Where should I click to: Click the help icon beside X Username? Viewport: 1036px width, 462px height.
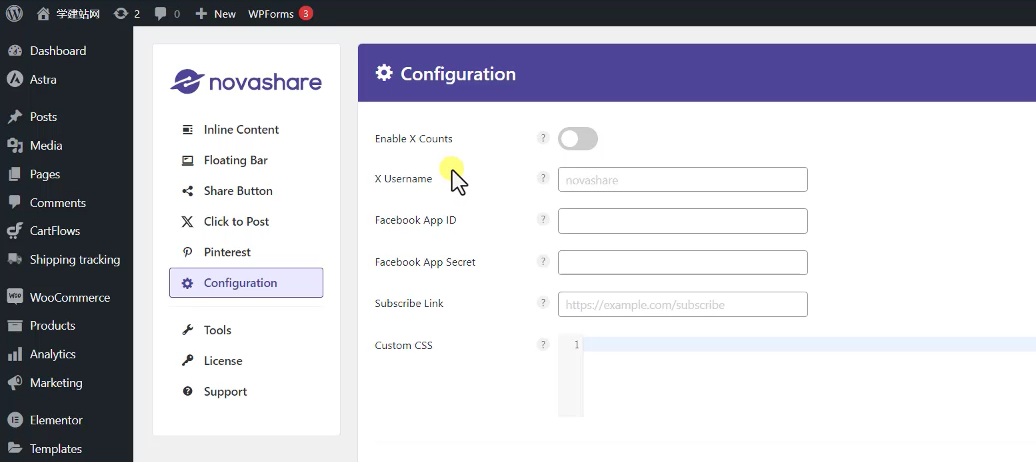[543, 178]
